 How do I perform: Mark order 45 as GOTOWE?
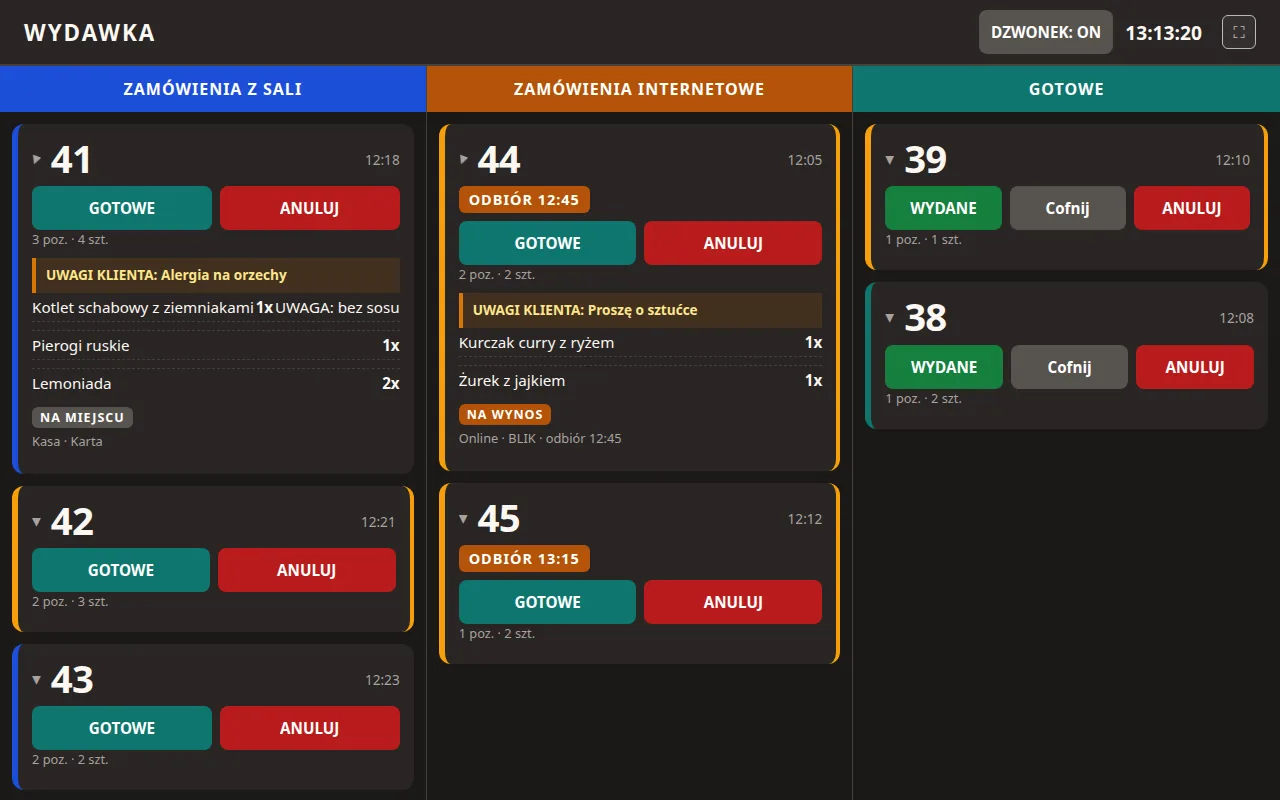pyautogui.click(x=547, y=602)
